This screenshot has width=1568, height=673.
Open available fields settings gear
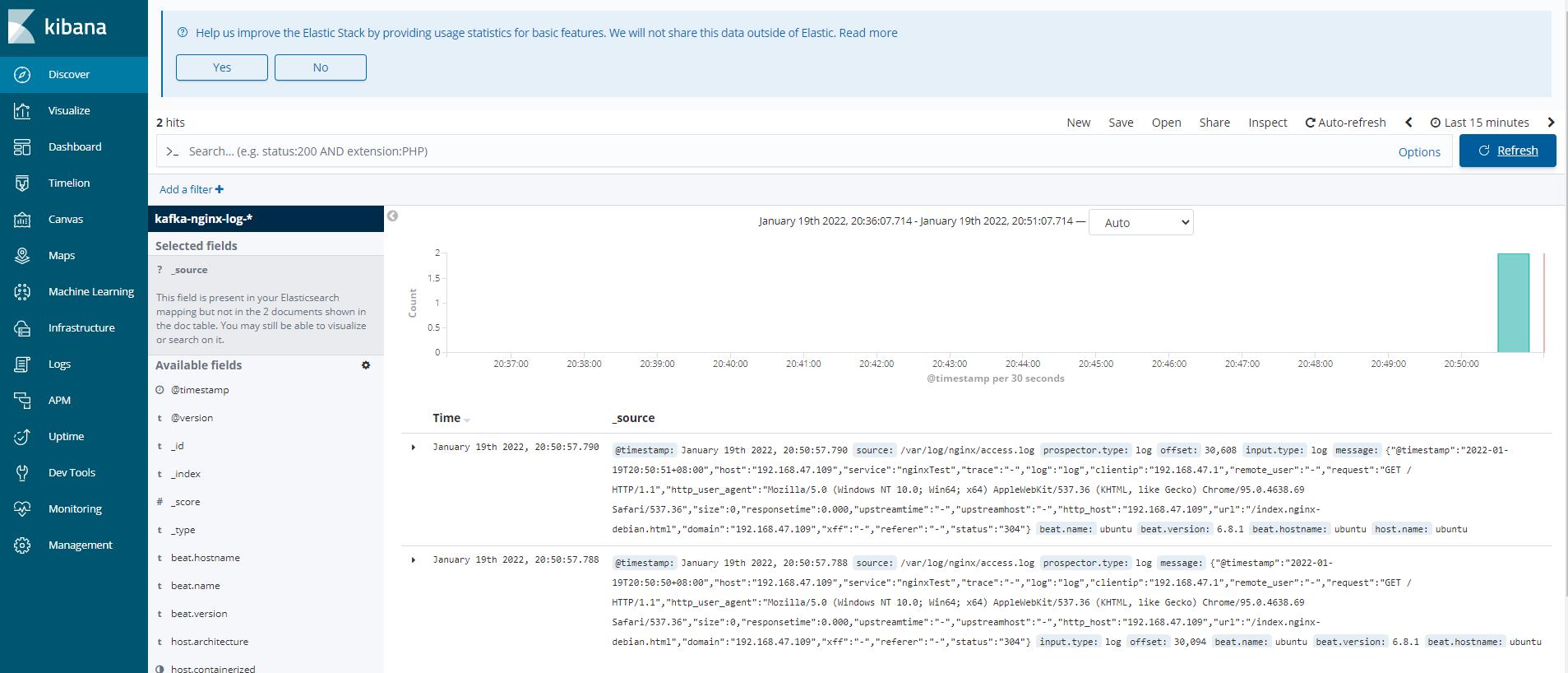(366, 365)
